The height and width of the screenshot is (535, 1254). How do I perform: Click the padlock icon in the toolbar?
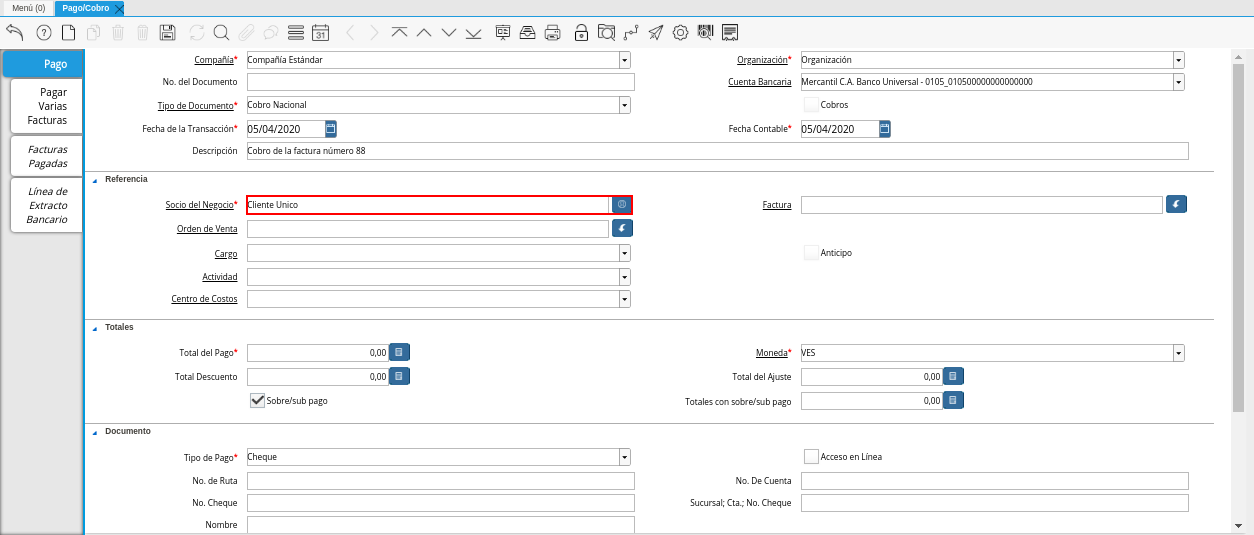pyautogui.click(x=581, y=32)
